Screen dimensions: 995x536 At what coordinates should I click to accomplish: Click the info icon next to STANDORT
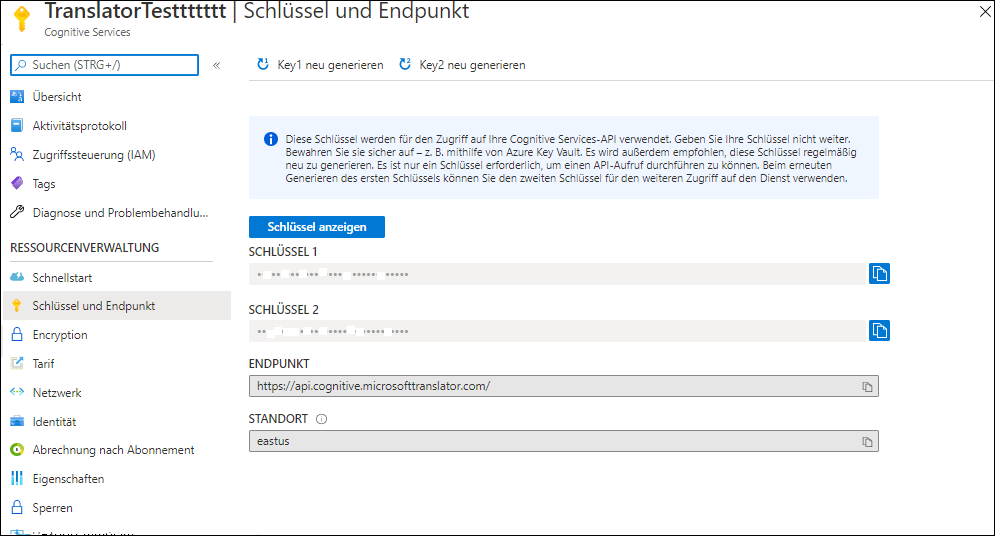[x=322, y=419]
